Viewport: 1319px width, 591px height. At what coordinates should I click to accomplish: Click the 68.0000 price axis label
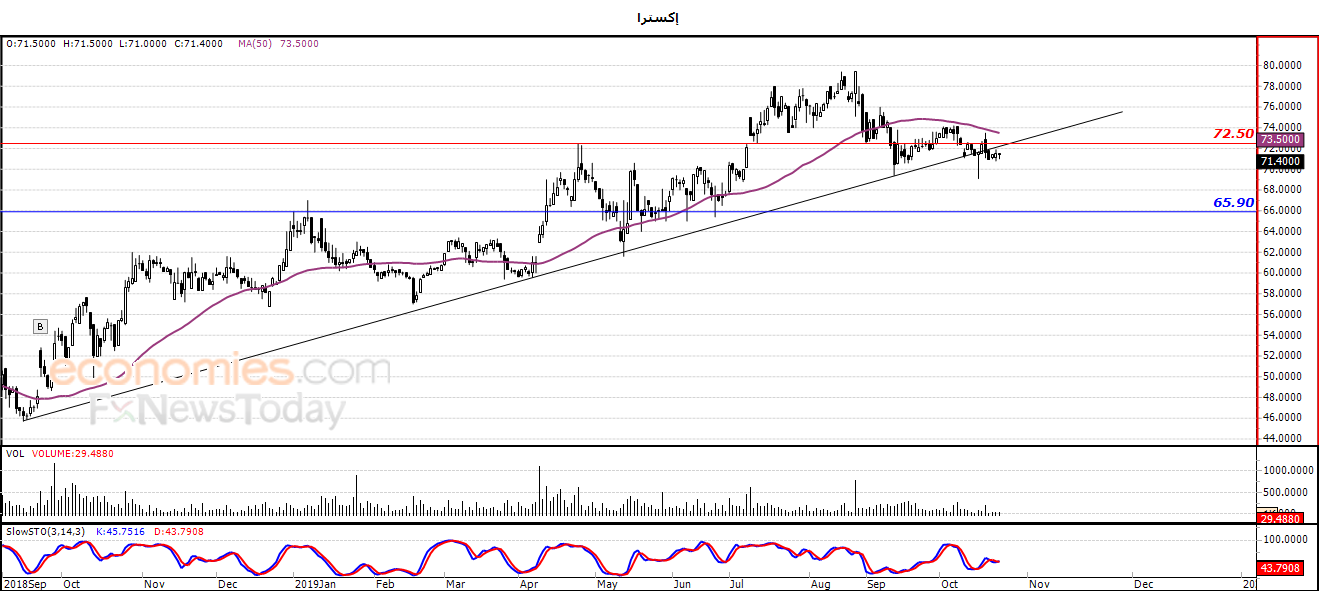1282,190
